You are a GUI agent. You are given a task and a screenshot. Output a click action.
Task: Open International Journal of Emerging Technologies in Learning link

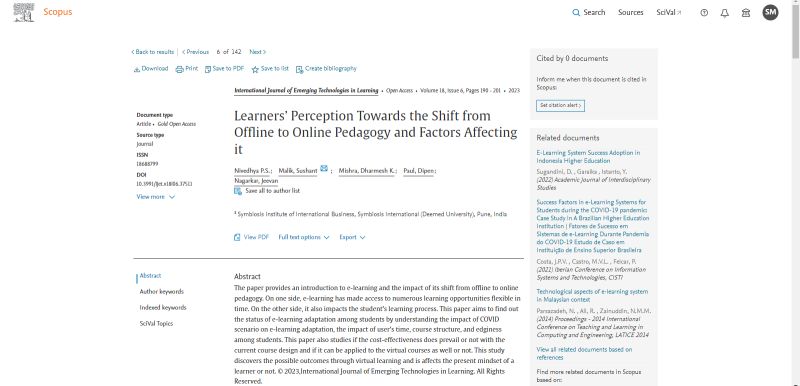[306, 91]
